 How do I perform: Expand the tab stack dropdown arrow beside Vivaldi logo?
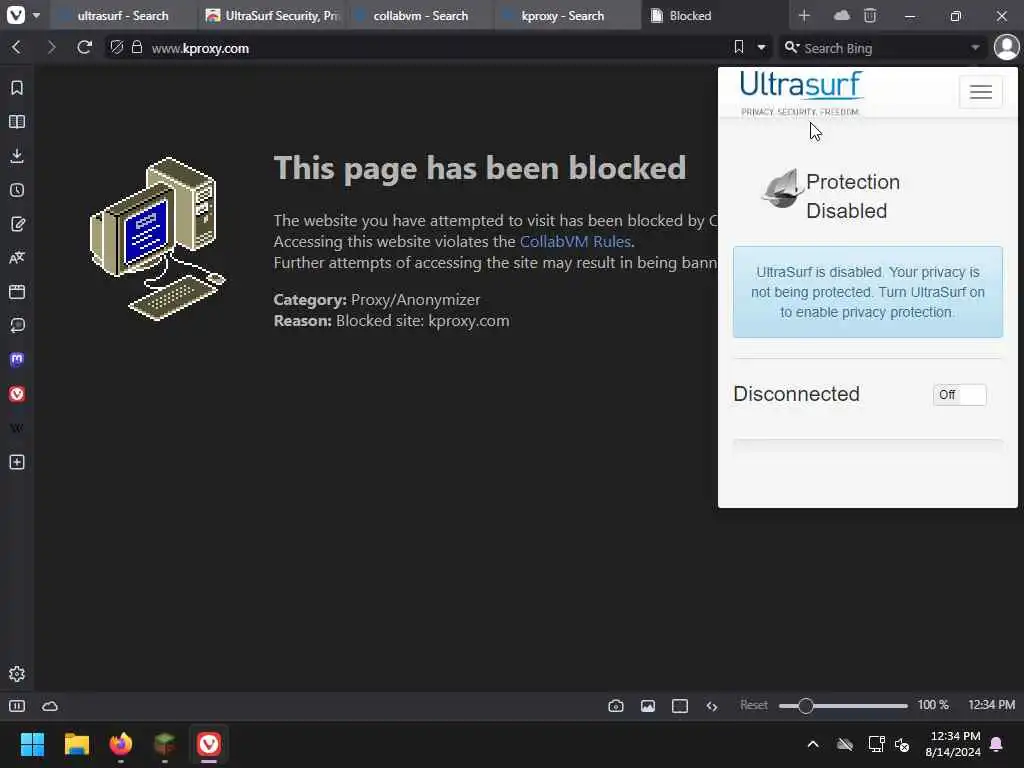pyautogui.click(x=36, y=15)
